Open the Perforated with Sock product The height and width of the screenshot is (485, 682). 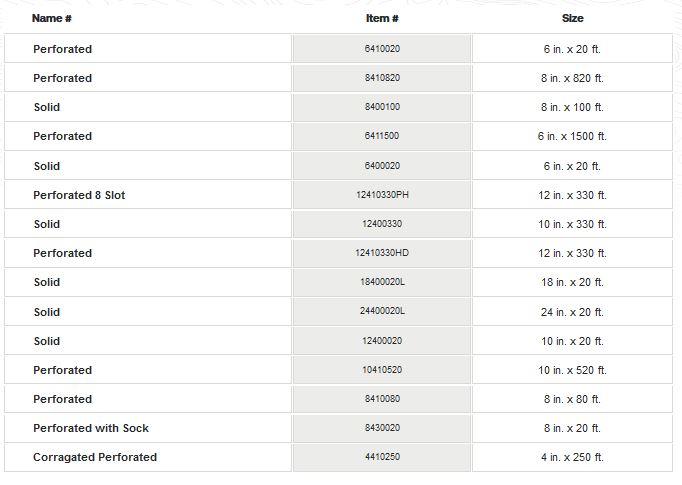pyautogui.click(x=91, y=428)
